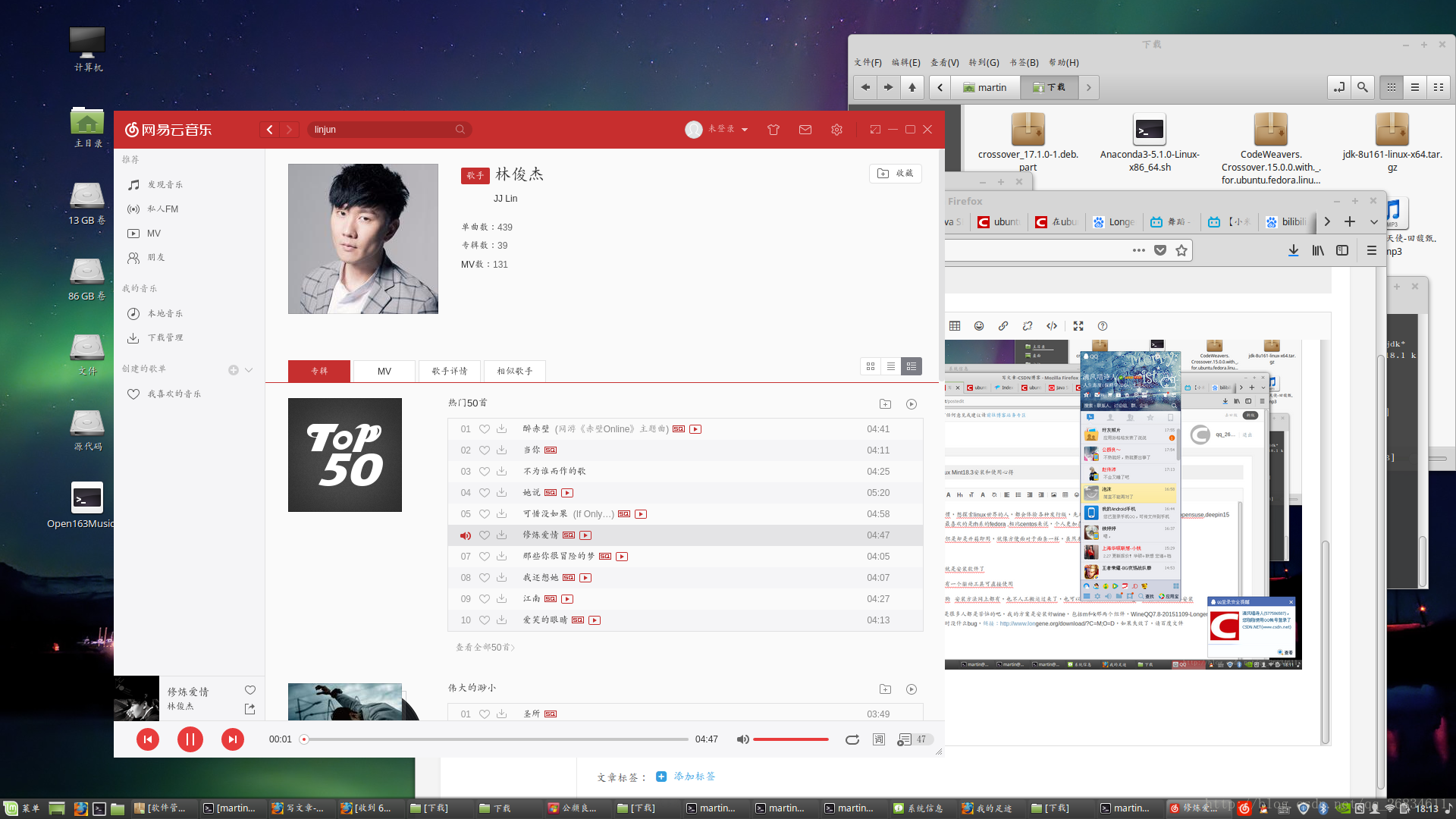Download song 07 那些你很冒险的梦
Viewport: 1456px width, 819px height.
click(x=502, y=557)
